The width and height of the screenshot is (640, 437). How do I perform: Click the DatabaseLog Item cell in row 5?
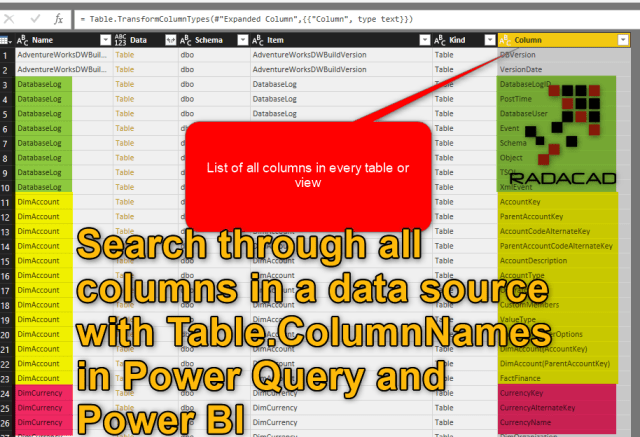(x=341, y=113)
